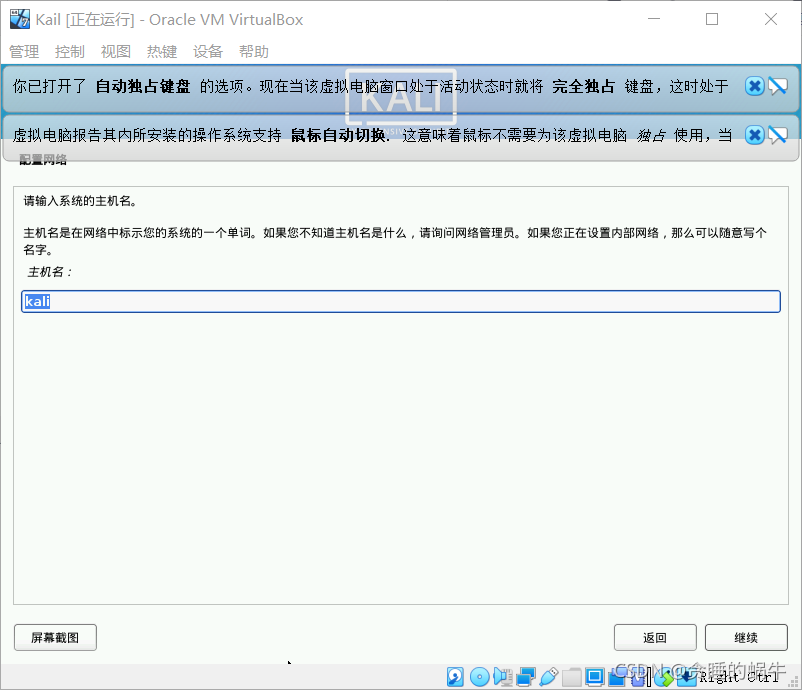
Task: Click the network adapters status icon
Action: [526, 677]
